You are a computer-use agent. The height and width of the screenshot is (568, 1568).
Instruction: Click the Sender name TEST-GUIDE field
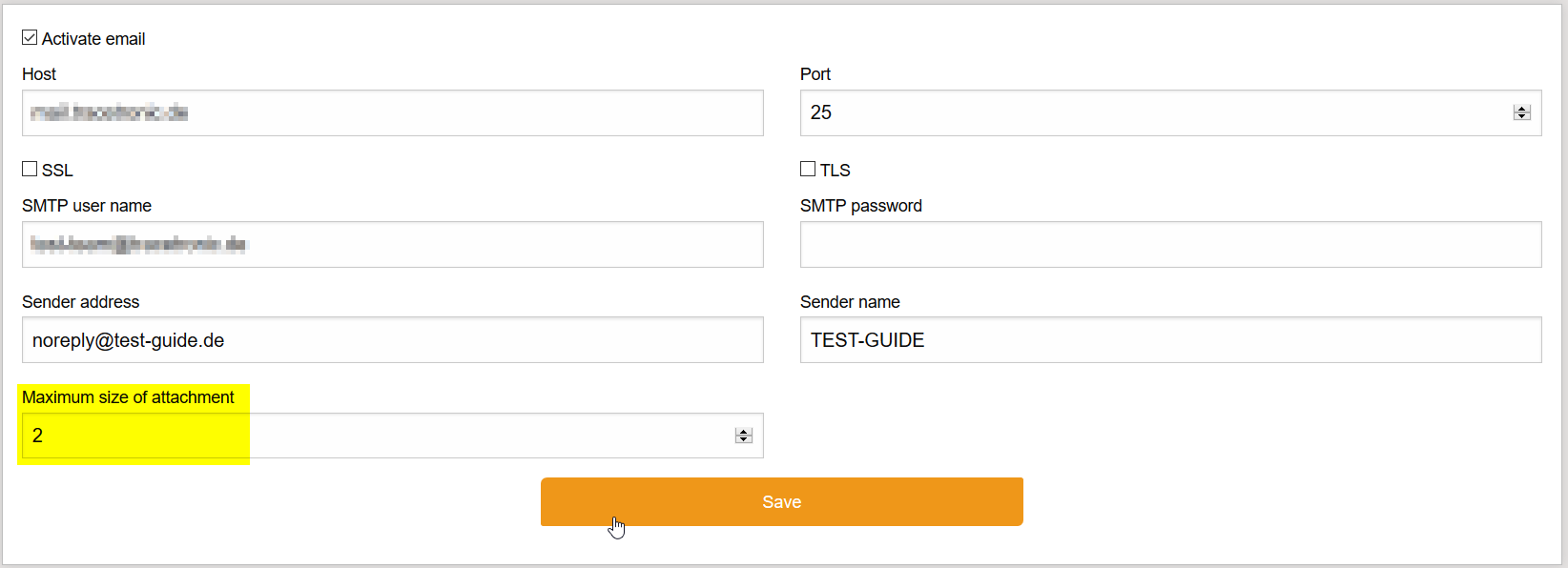[1170, 340]
